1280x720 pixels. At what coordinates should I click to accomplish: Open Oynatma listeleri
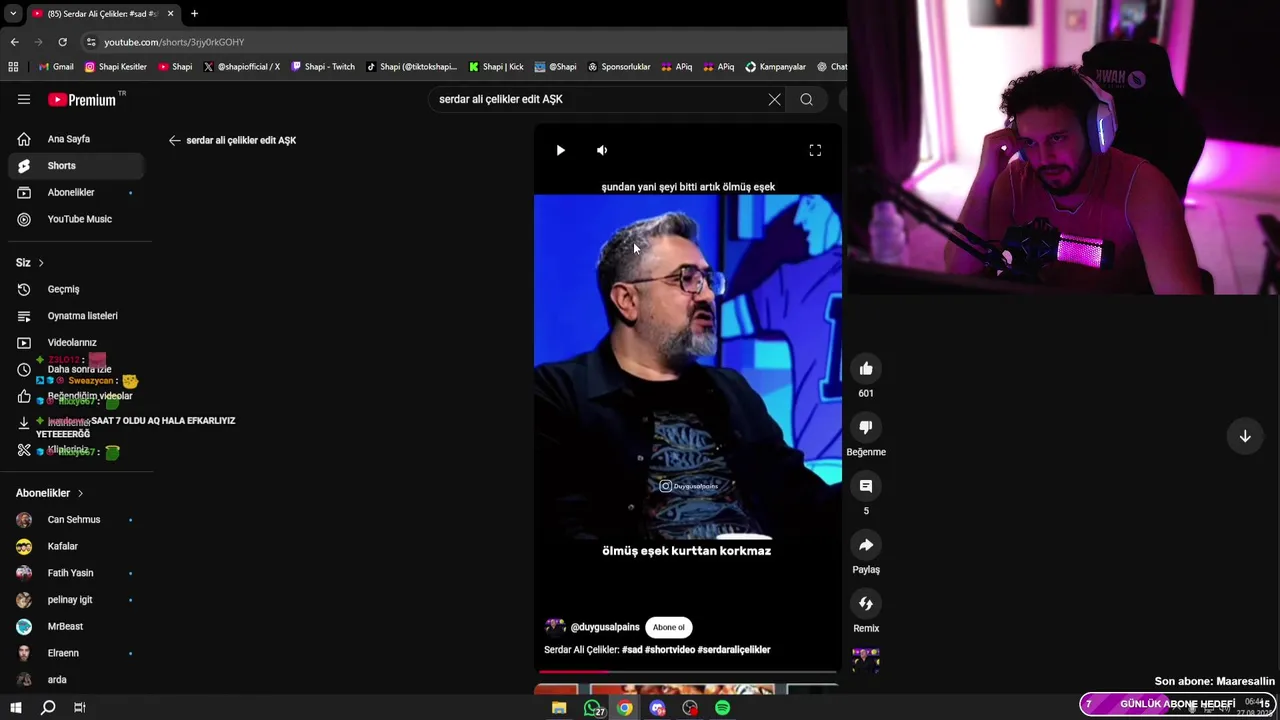pos(76,316)
